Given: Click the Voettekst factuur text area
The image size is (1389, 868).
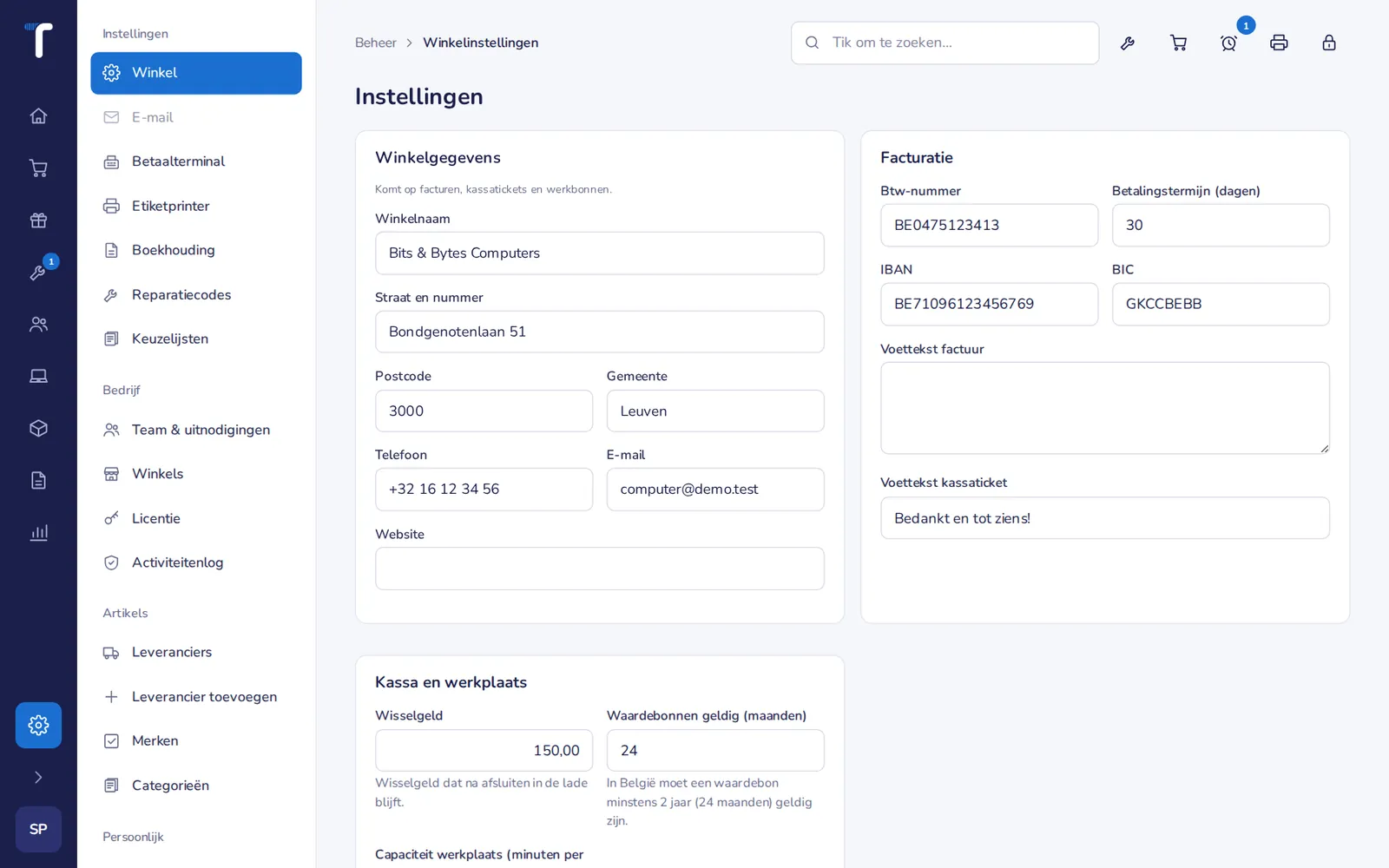Looking at the screenshot, I should pos(1104,408).
